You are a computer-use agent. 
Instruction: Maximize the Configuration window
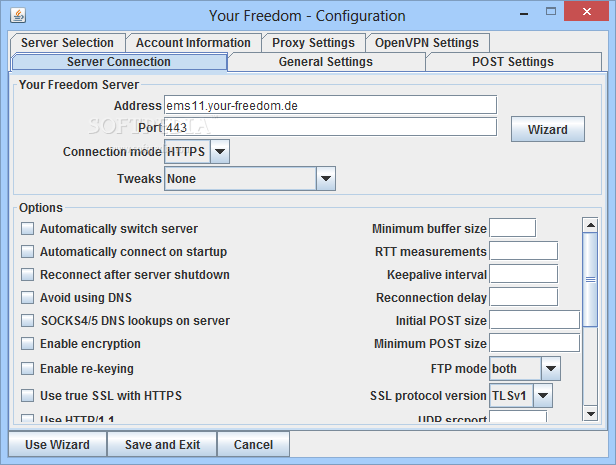[x=551, y=11]
